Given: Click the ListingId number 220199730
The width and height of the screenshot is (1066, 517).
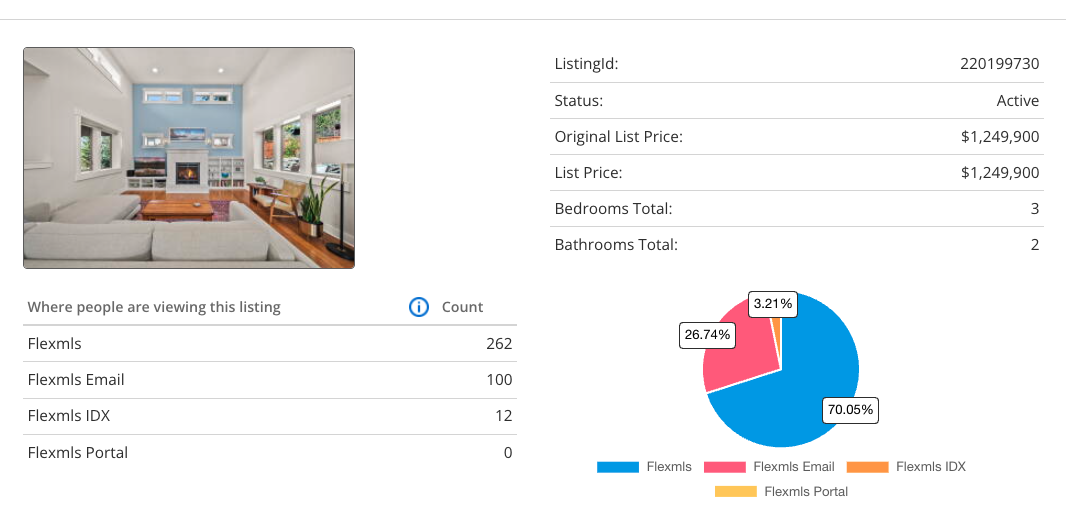Looking at the screenshot, I should 999,64.
